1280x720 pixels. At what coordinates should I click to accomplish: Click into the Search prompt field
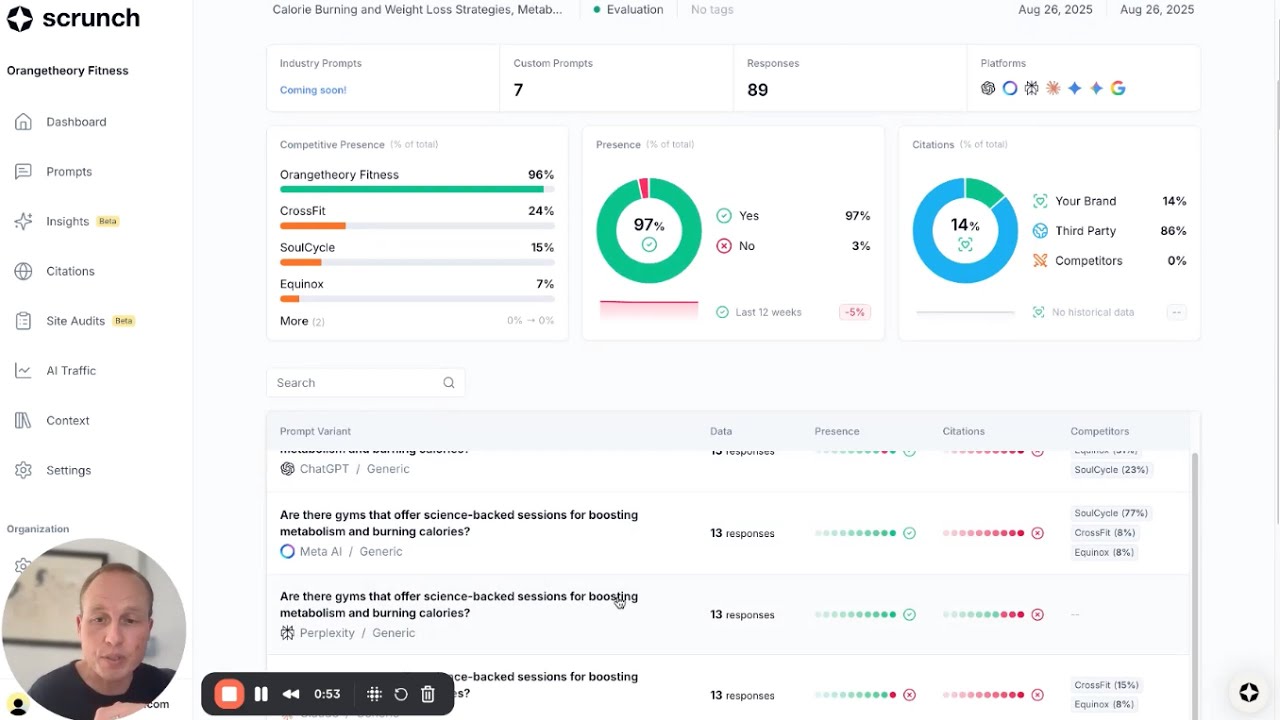click(365, 383)
